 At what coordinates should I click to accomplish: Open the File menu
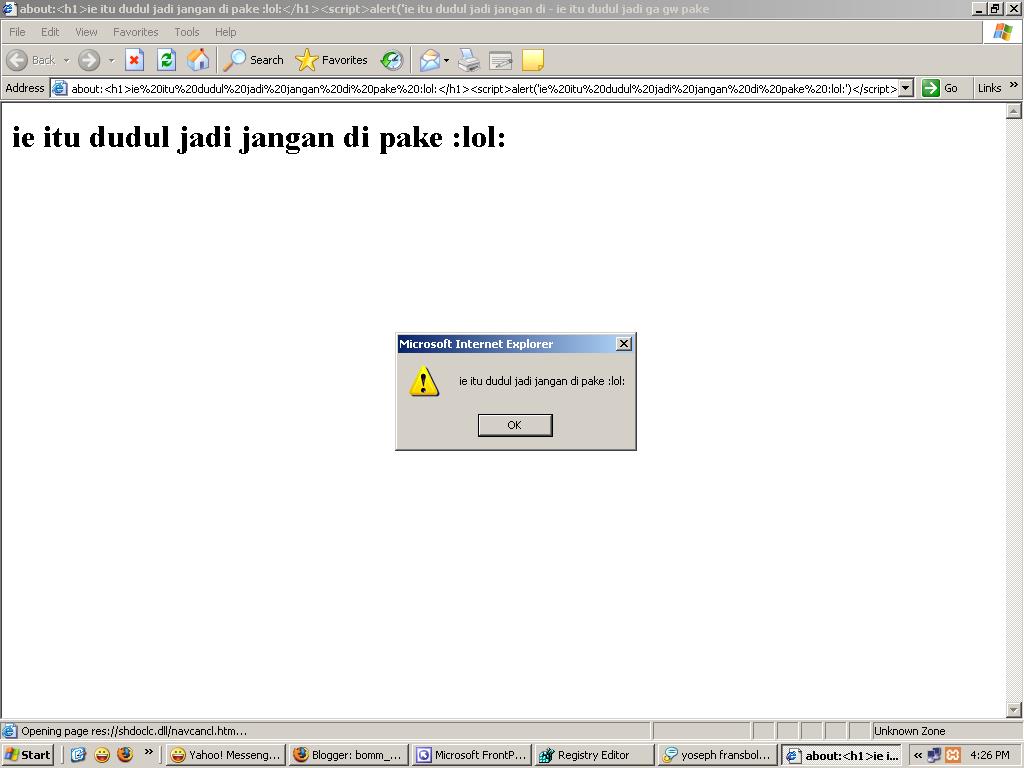click(17, 32)
